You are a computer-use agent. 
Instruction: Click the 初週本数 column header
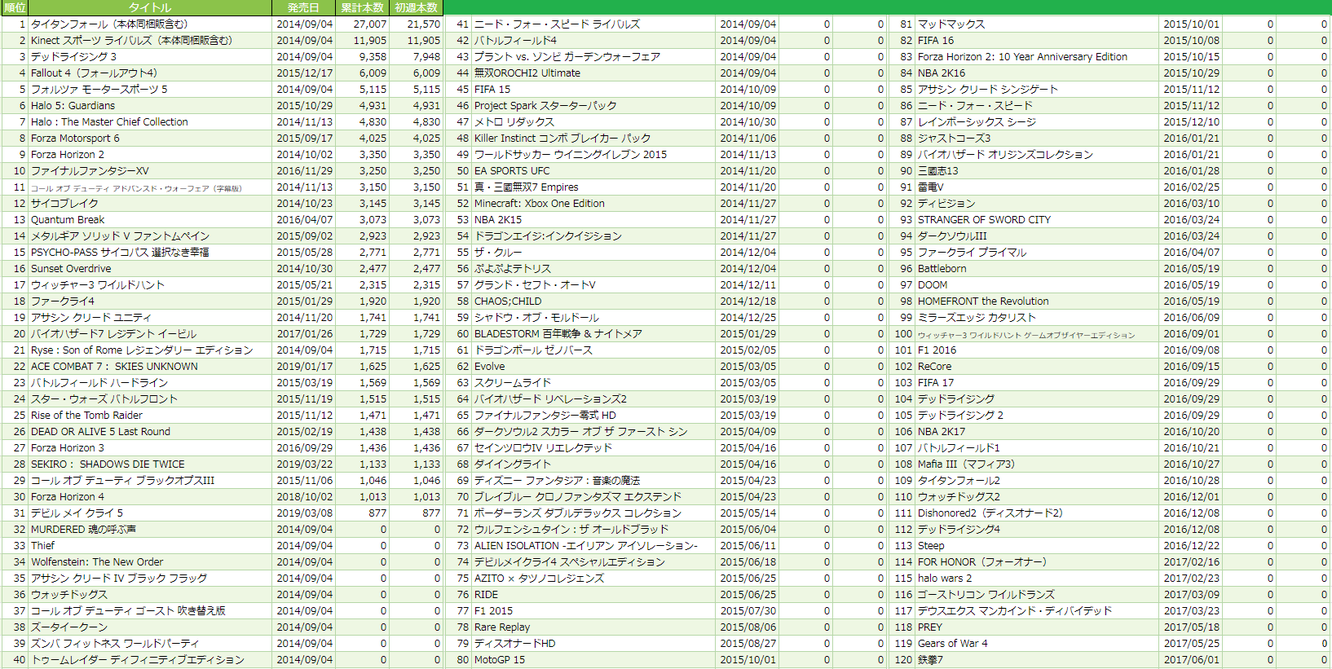click(x=417, y=7)
